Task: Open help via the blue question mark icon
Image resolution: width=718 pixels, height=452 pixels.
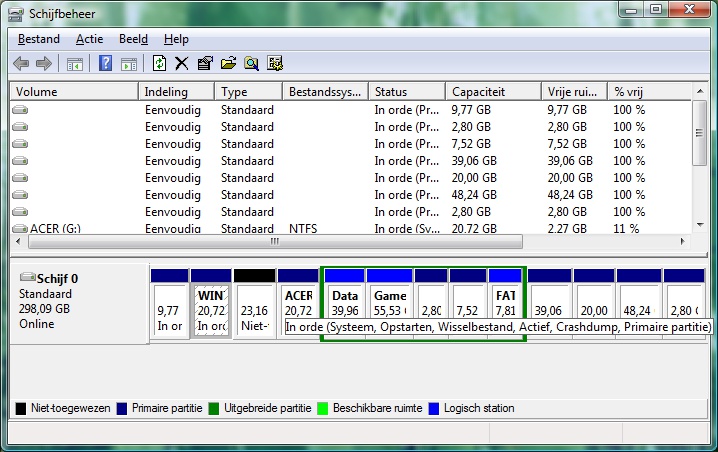Action: (x=105, y=64)
